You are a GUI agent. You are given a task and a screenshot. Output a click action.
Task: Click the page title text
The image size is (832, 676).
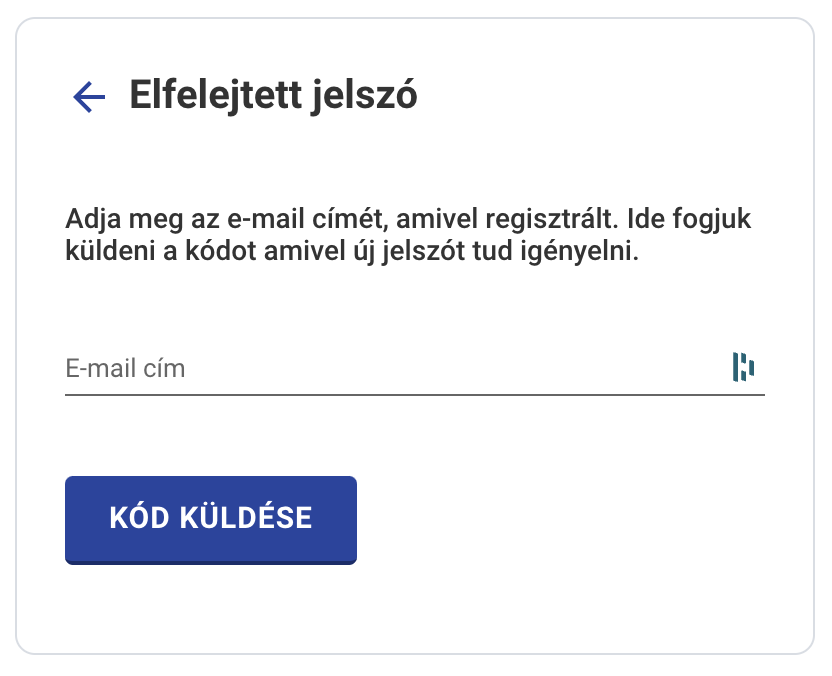273,96
